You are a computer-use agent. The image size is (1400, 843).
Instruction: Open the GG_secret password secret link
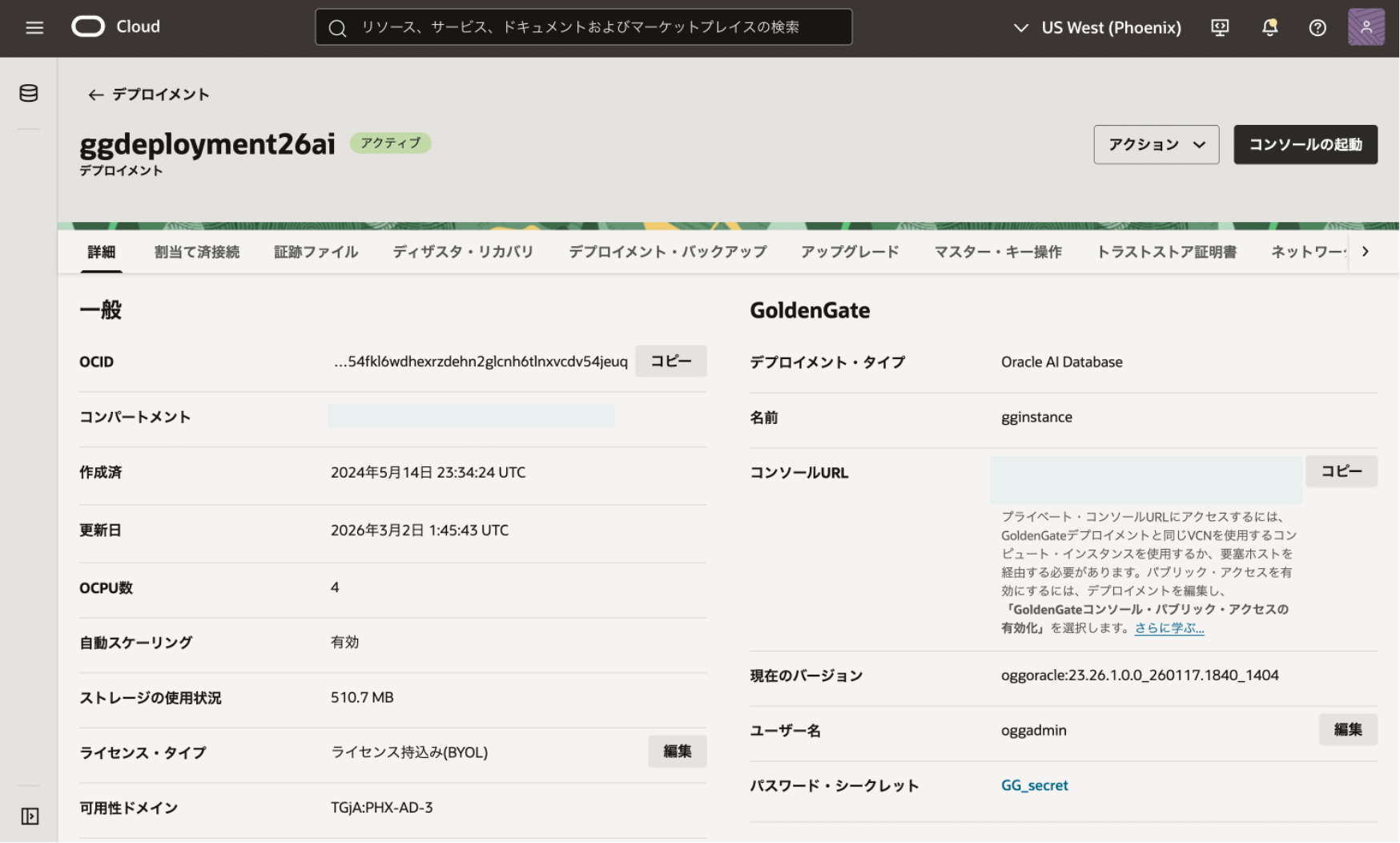pos(1034,785)
